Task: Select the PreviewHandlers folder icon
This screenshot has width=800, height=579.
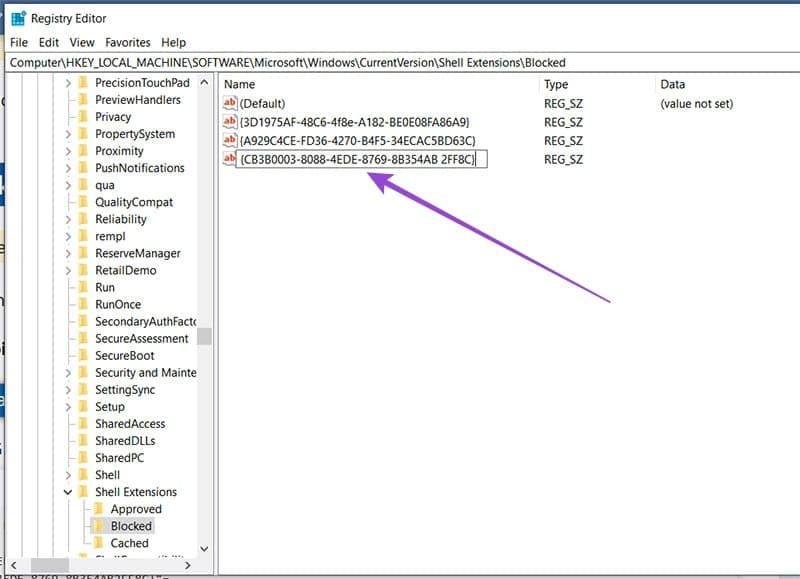Action: tap(83, 99)
